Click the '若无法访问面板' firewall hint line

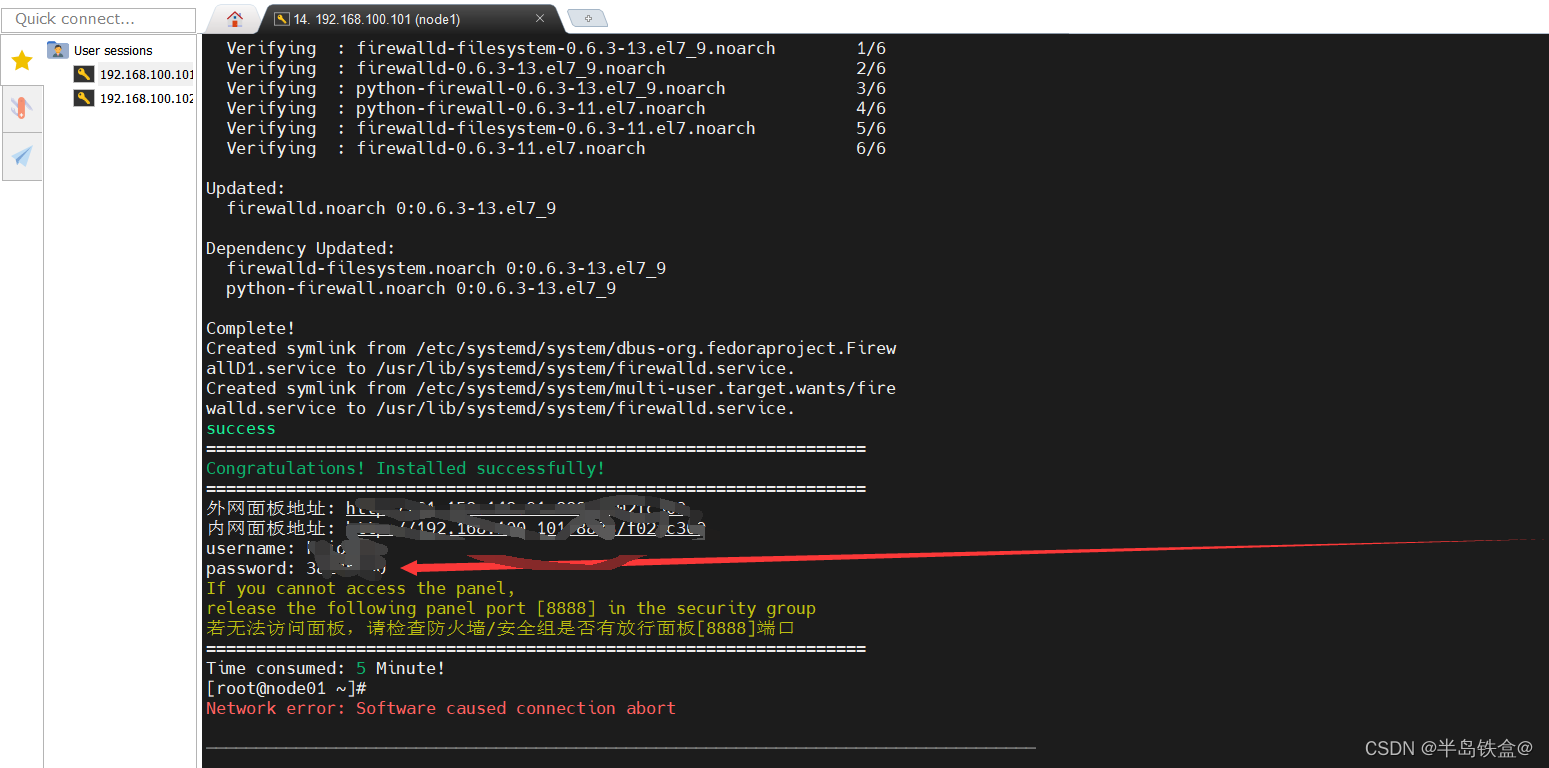501,628
